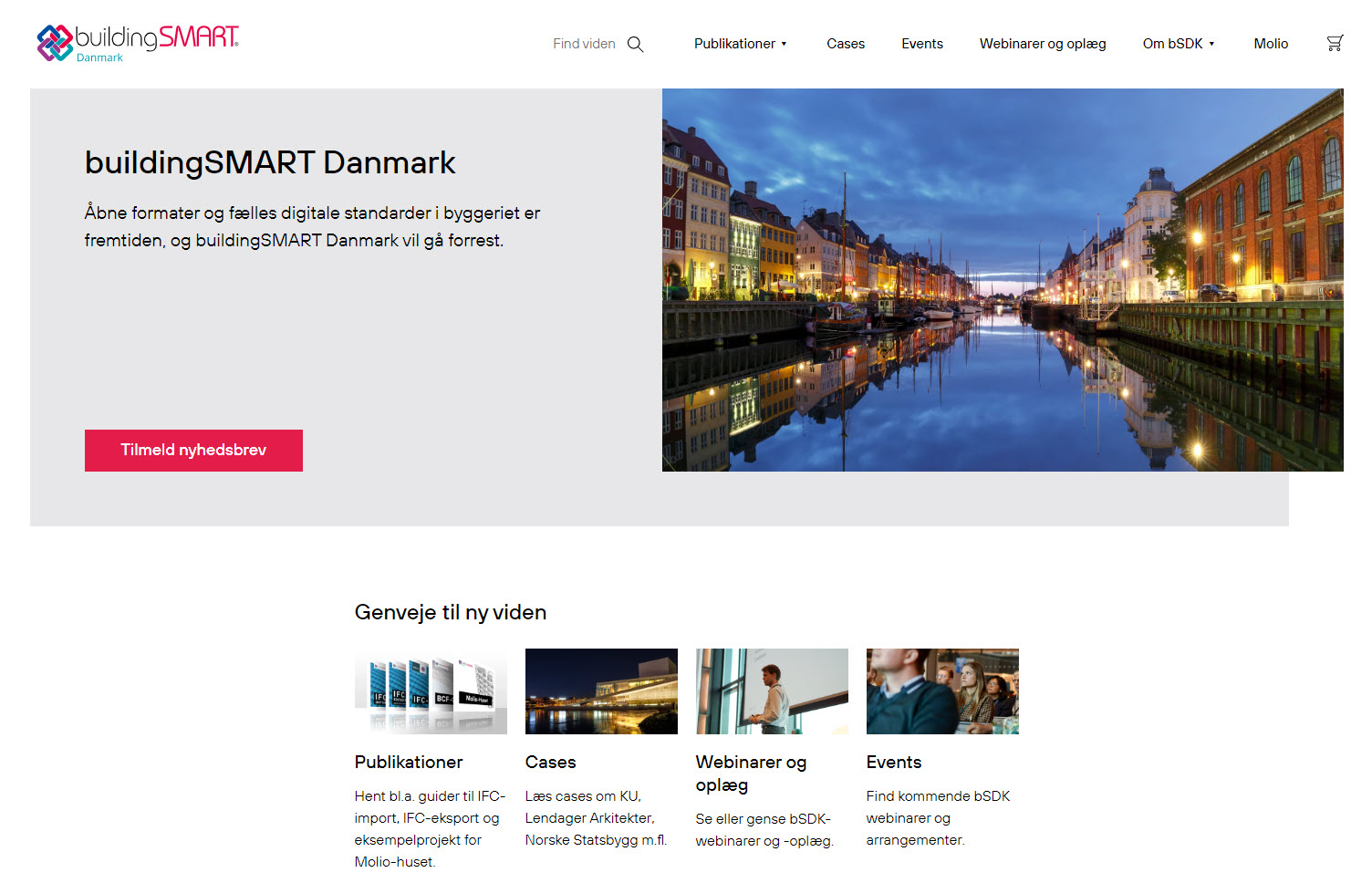Screen dimensions: 1372x883
Task: Open the Cases menu item
Action: coord(845,44)
